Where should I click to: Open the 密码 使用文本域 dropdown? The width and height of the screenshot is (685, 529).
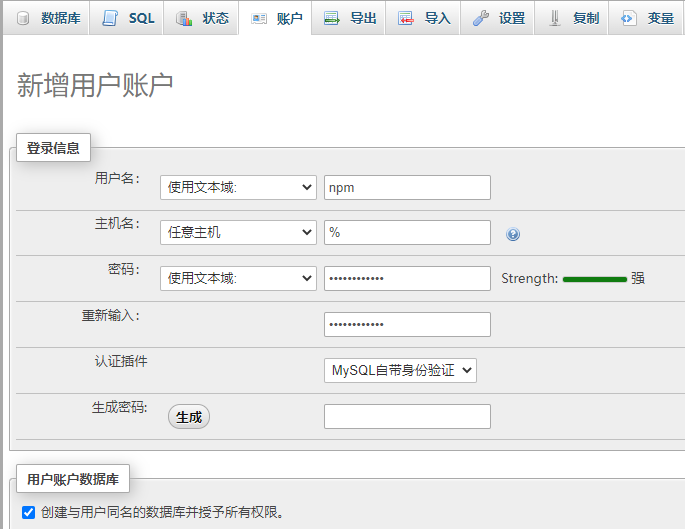(x=238, y=278)
